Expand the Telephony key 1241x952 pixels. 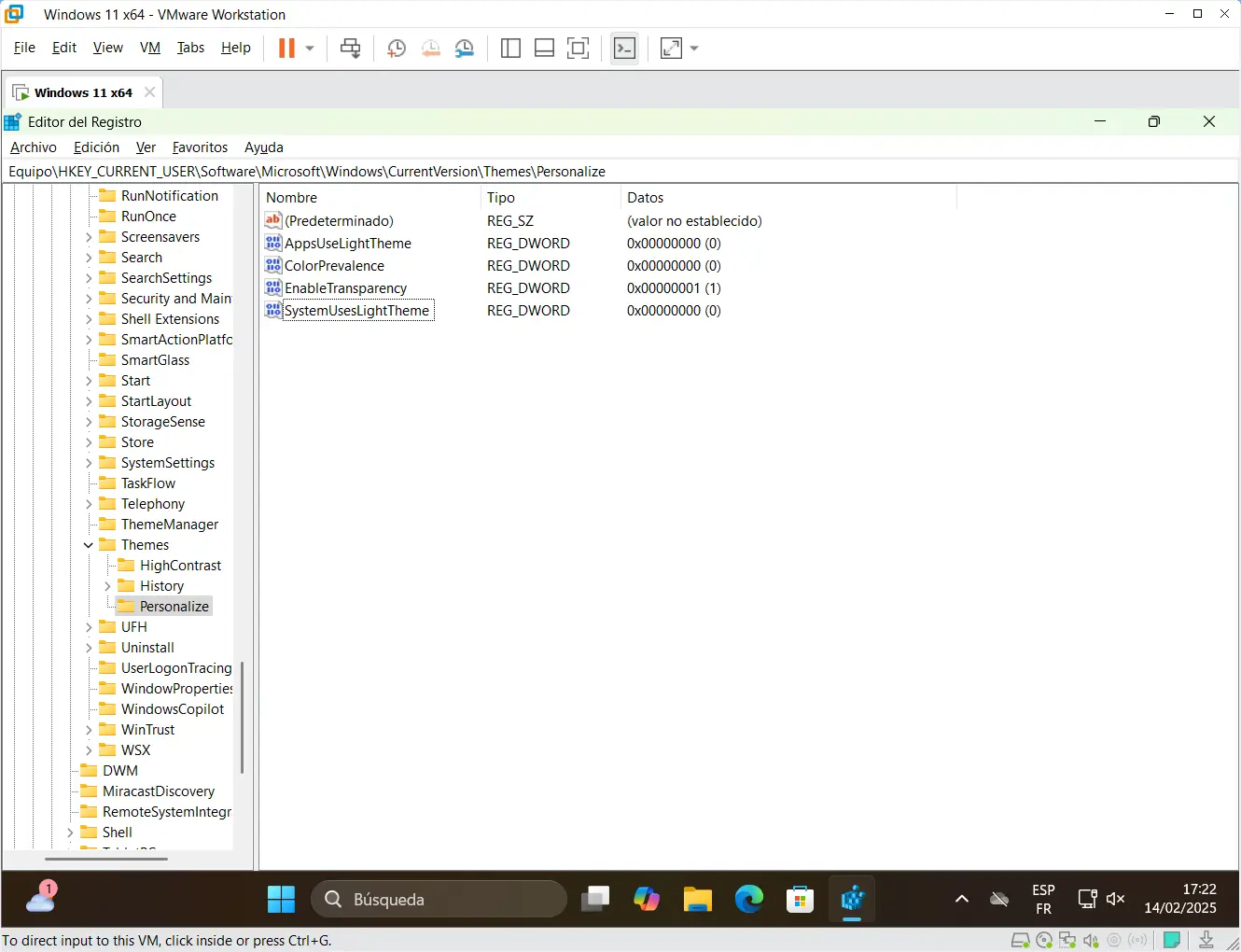click(x=89, y=504)
